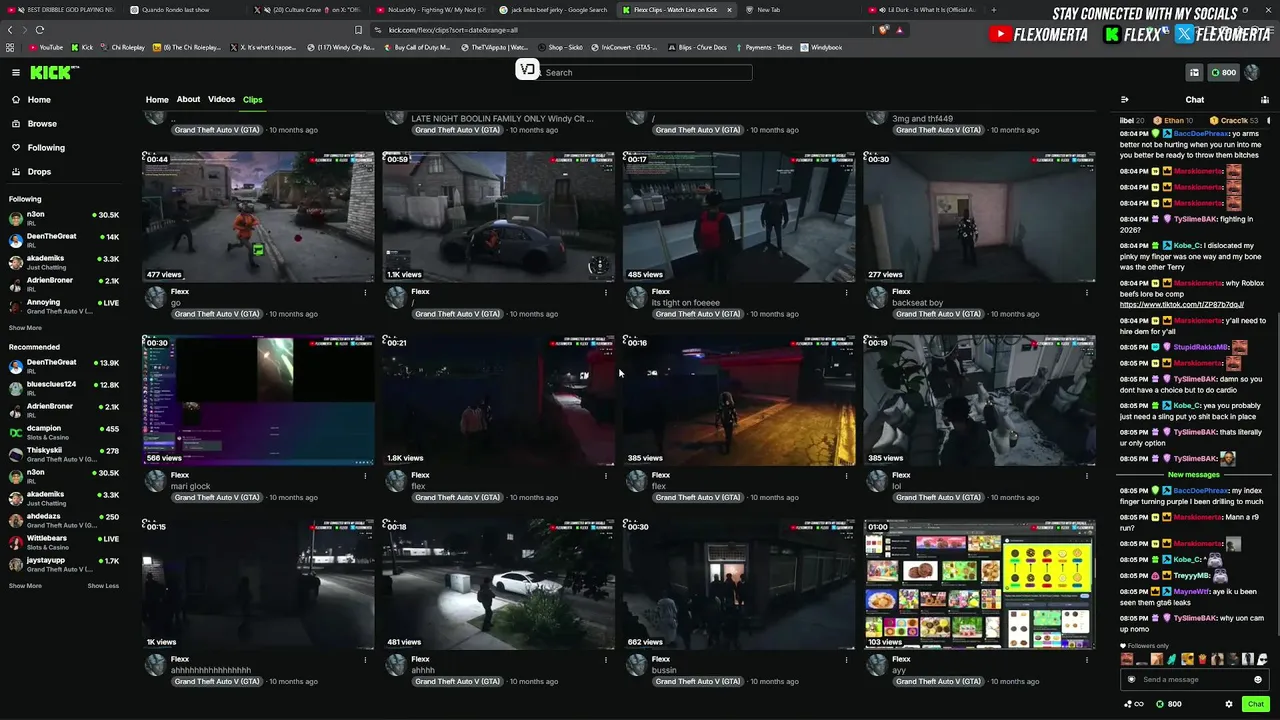Viewport: 1280px width, 720px height.
Task: Open the options menu for clip "ayy"
Action: point(1087,660)
